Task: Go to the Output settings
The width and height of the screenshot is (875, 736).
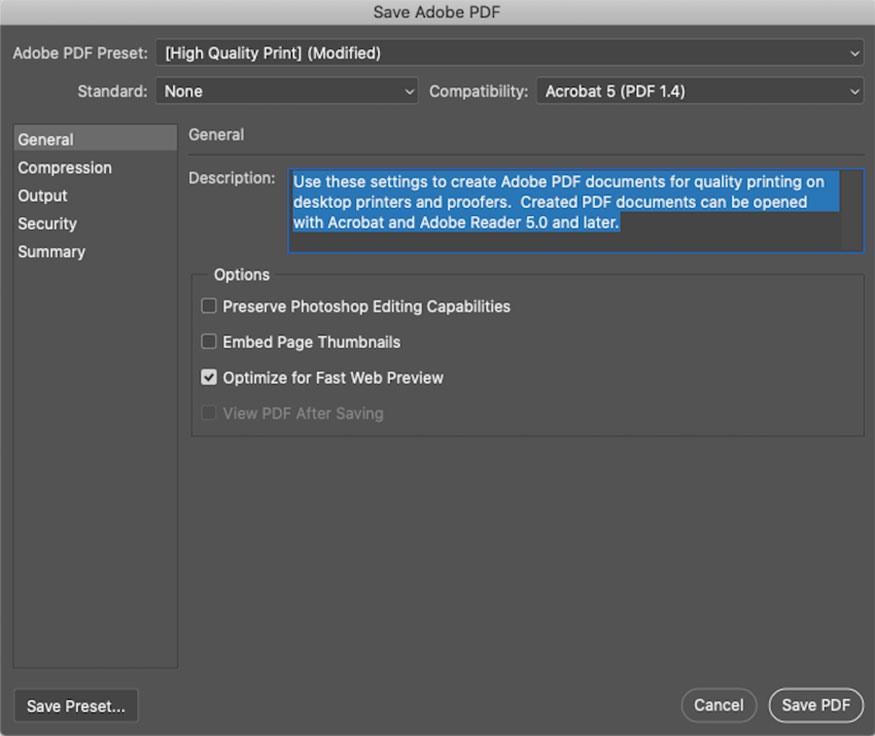Action: pos(95,195)
